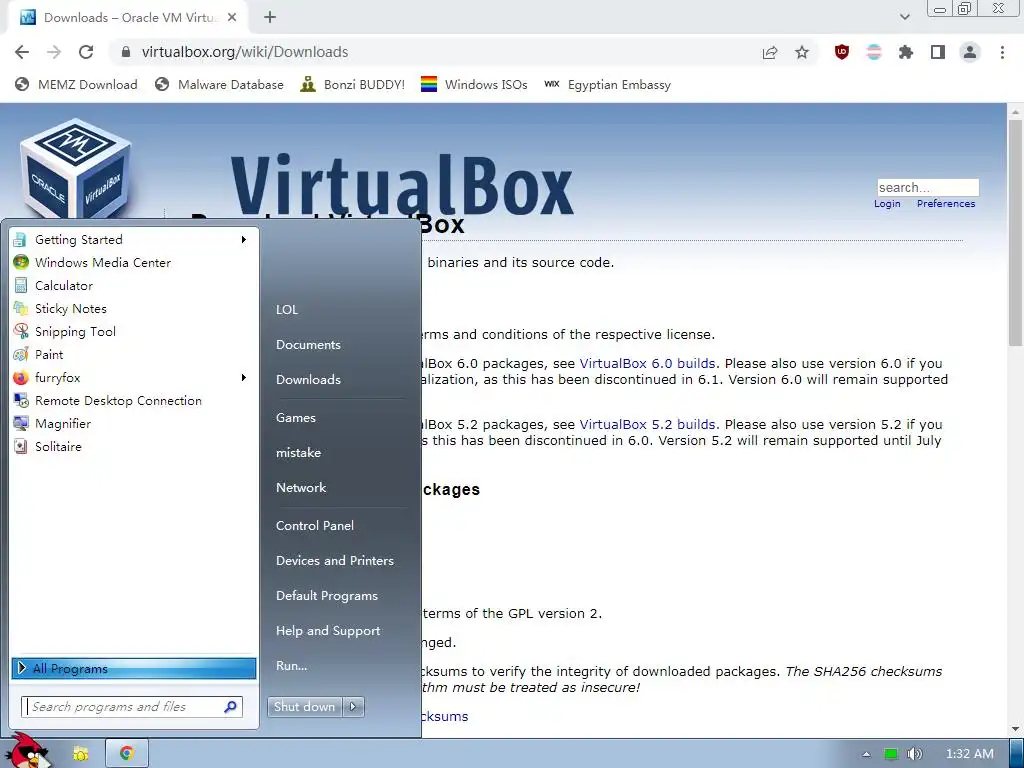This screenshot has width=1024, height=768.
Task: Open uBlock Origin extension icon
Action: pos(842,52)
